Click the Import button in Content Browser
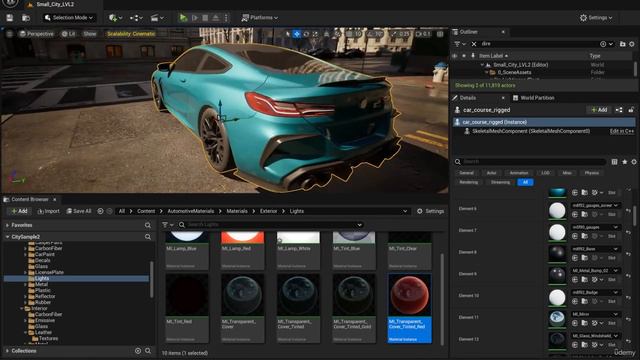This screenshot has height=360, width=640. (48, 211)
